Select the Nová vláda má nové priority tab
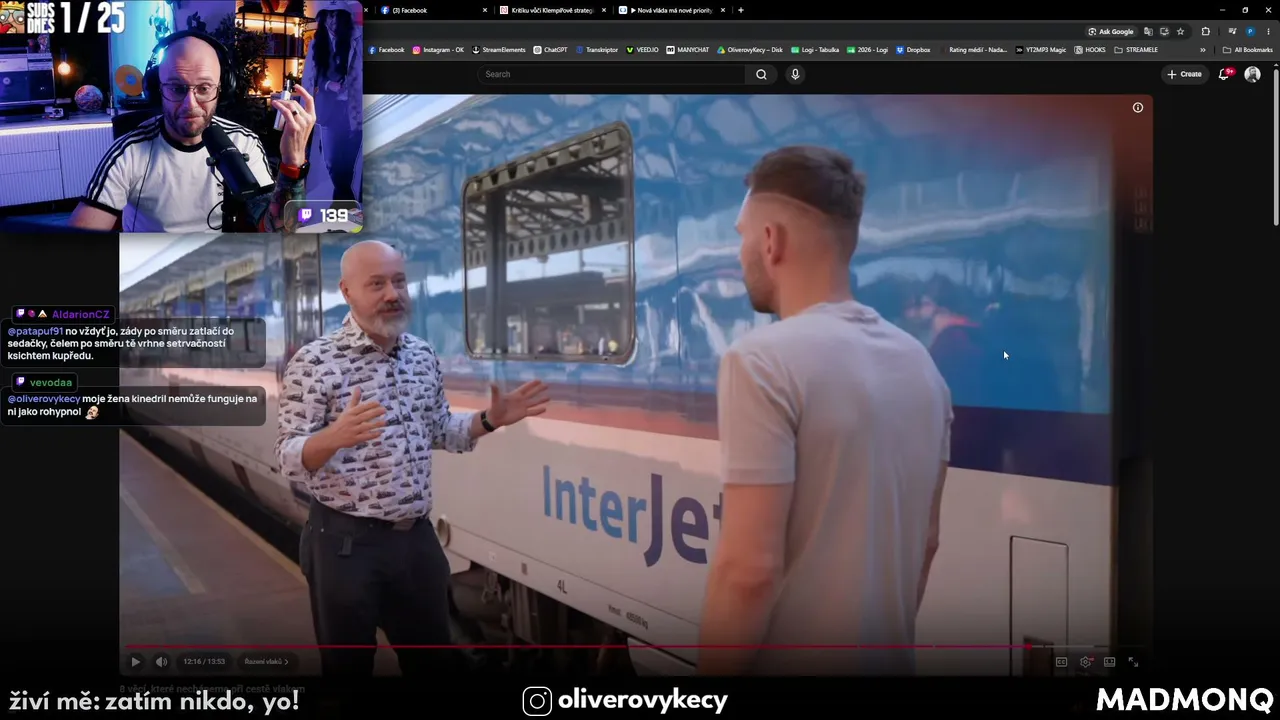Screen dimensions: 1280x720 (671, 10)
